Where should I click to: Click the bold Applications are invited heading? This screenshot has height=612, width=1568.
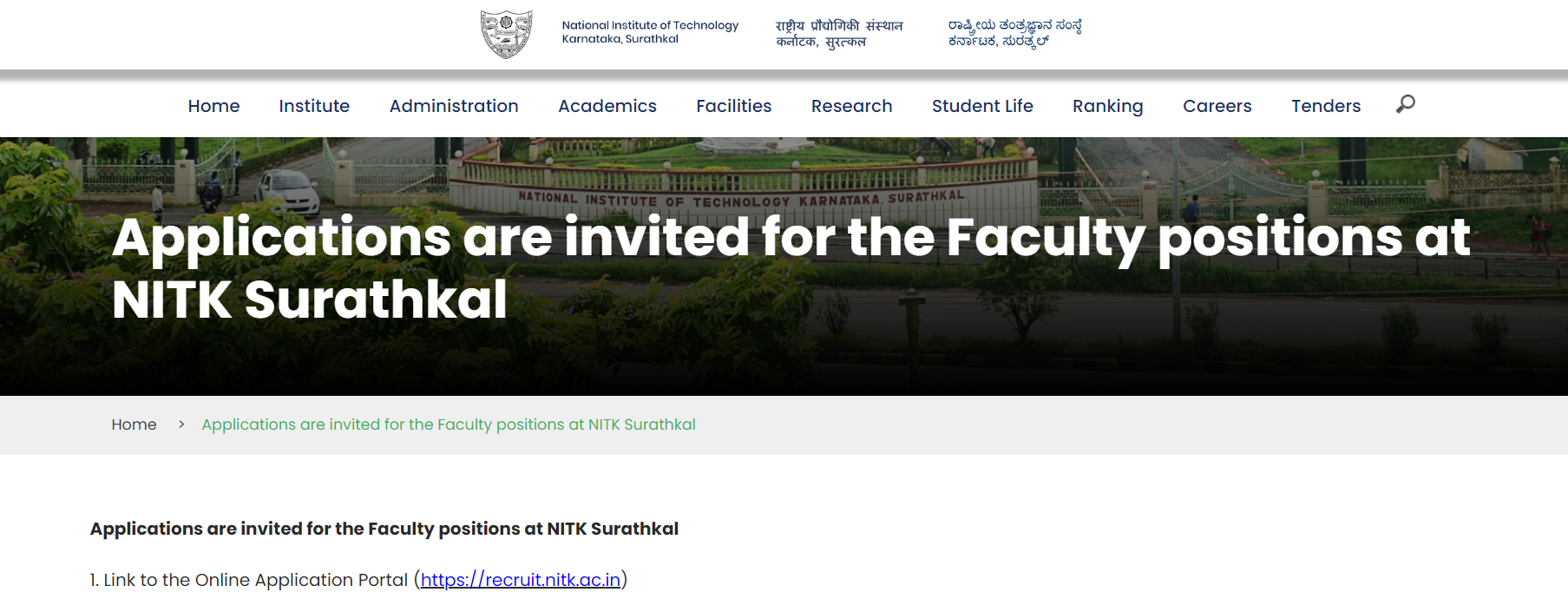(384, 529)
